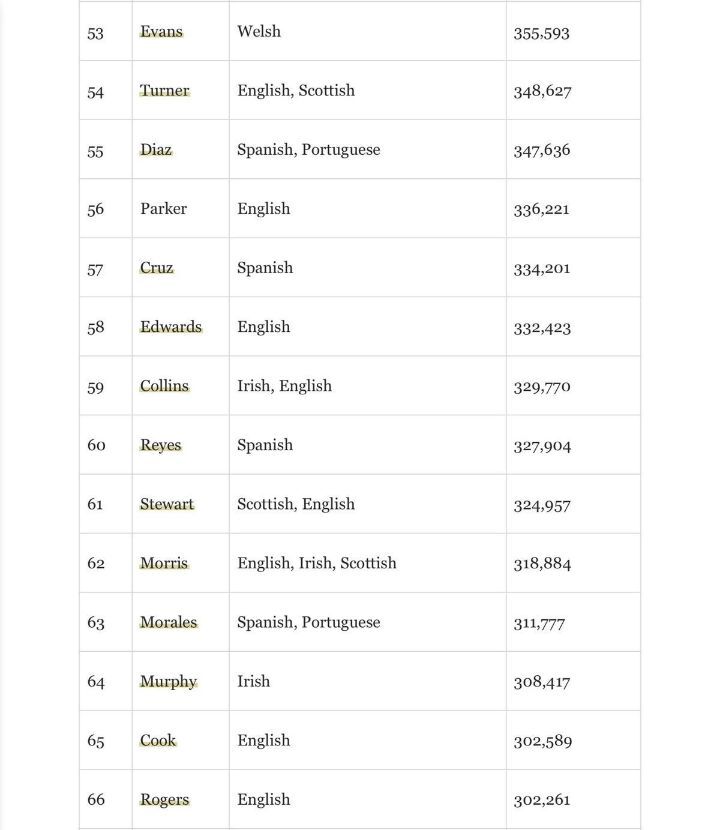
Task: Open the Diaz surname link
Action: coord(156,150)
